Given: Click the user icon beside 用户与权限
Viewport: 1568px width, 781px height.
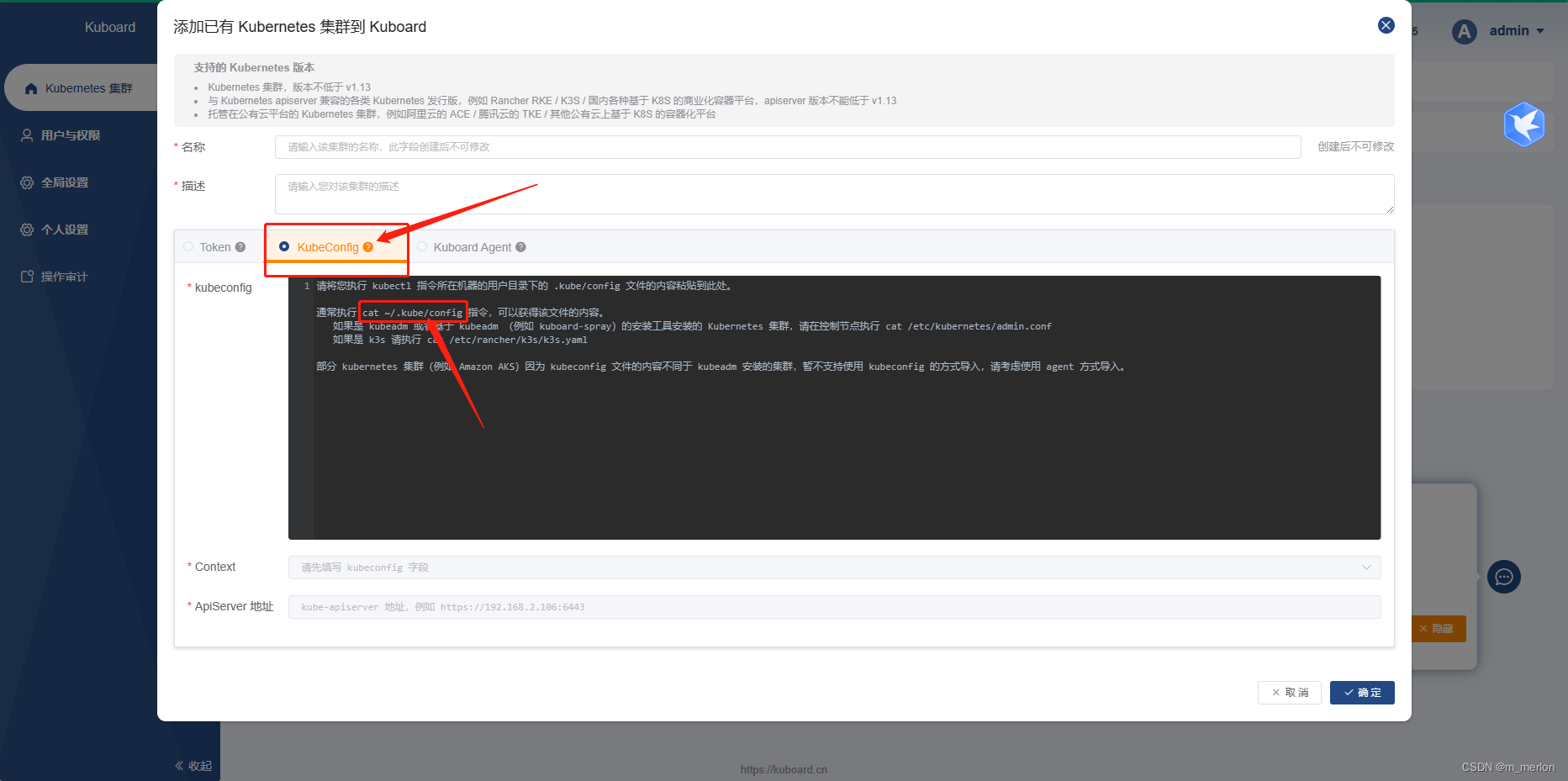Looking at the screenshot, I should point(27,135).
